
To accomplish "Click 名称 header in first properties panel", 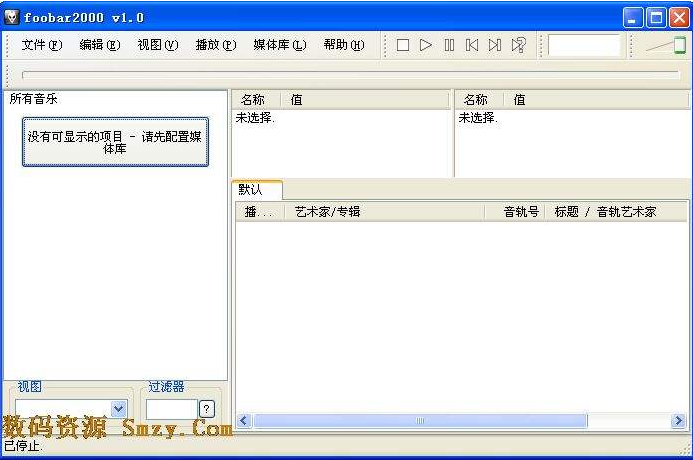I will [x=256, y=100].
